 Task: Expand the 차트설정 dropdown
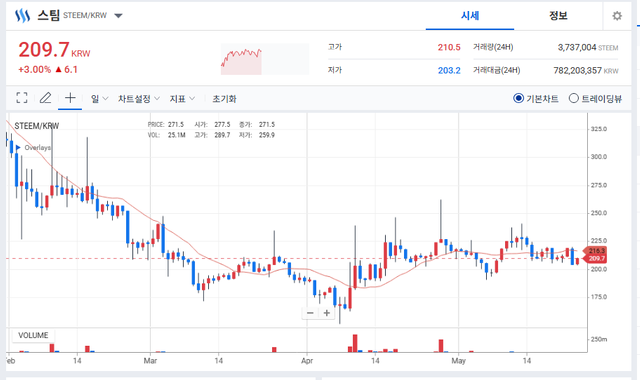(139, 98)
